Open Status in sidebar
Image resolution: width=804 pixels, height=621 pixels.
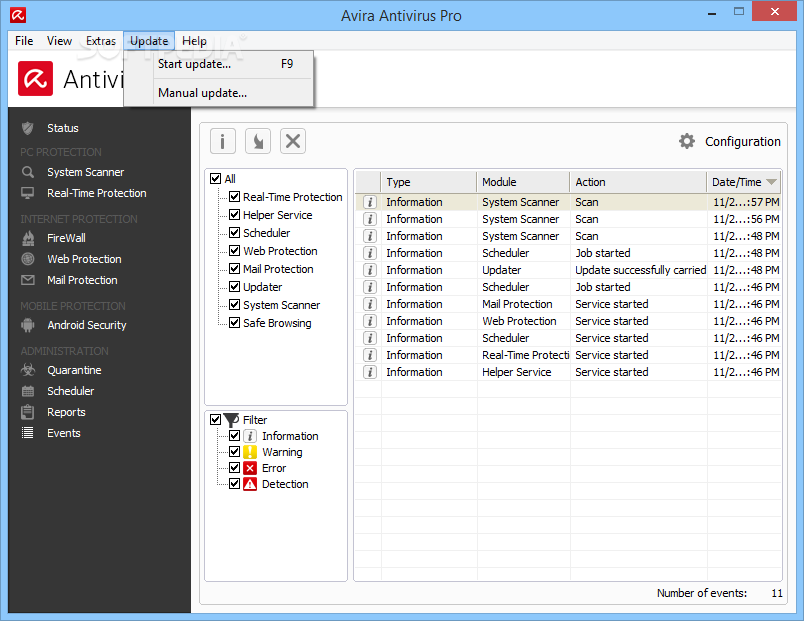click(63, 128)
